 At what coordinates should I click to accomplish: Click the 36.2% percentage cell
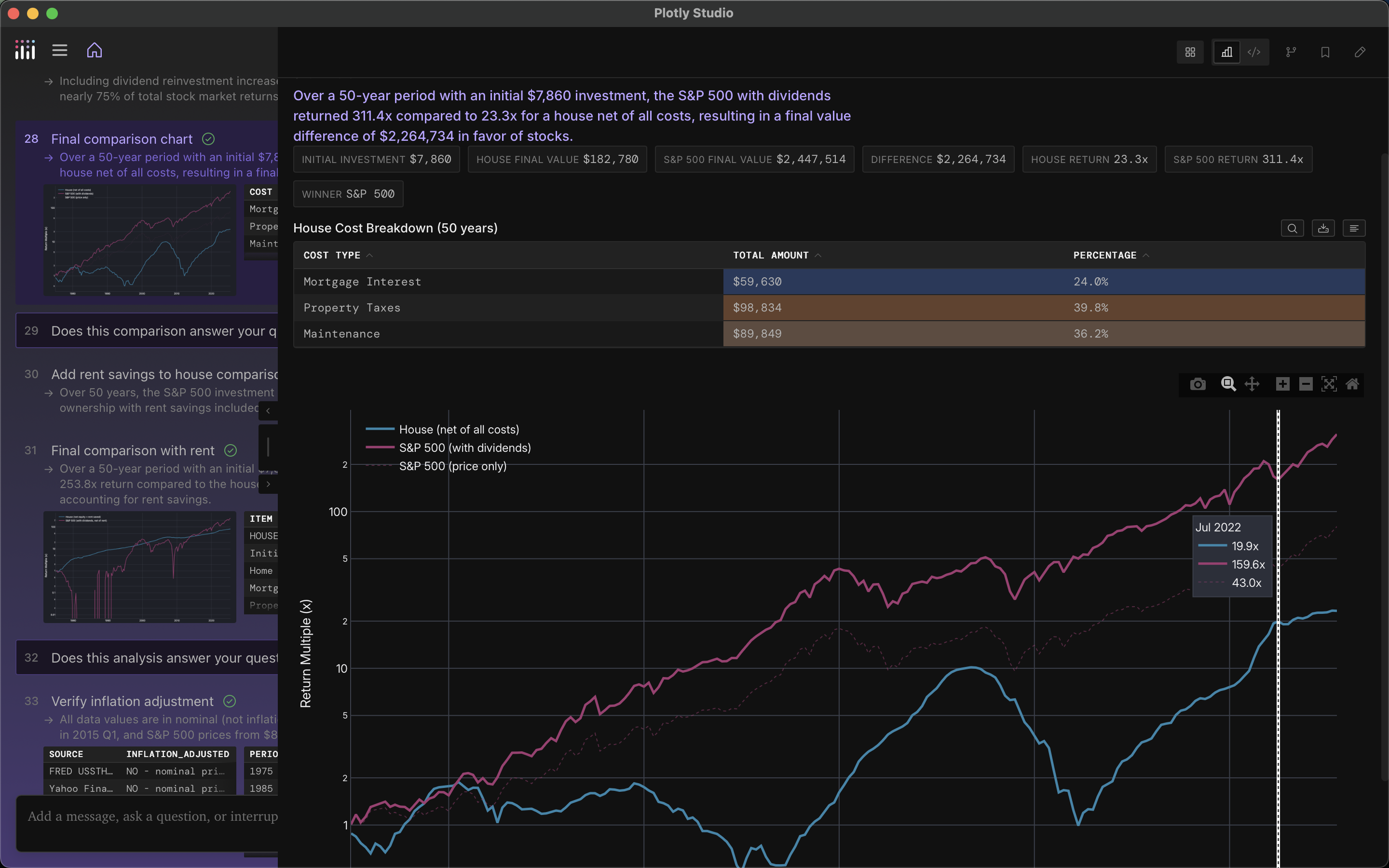click(x=1214, y=334)
